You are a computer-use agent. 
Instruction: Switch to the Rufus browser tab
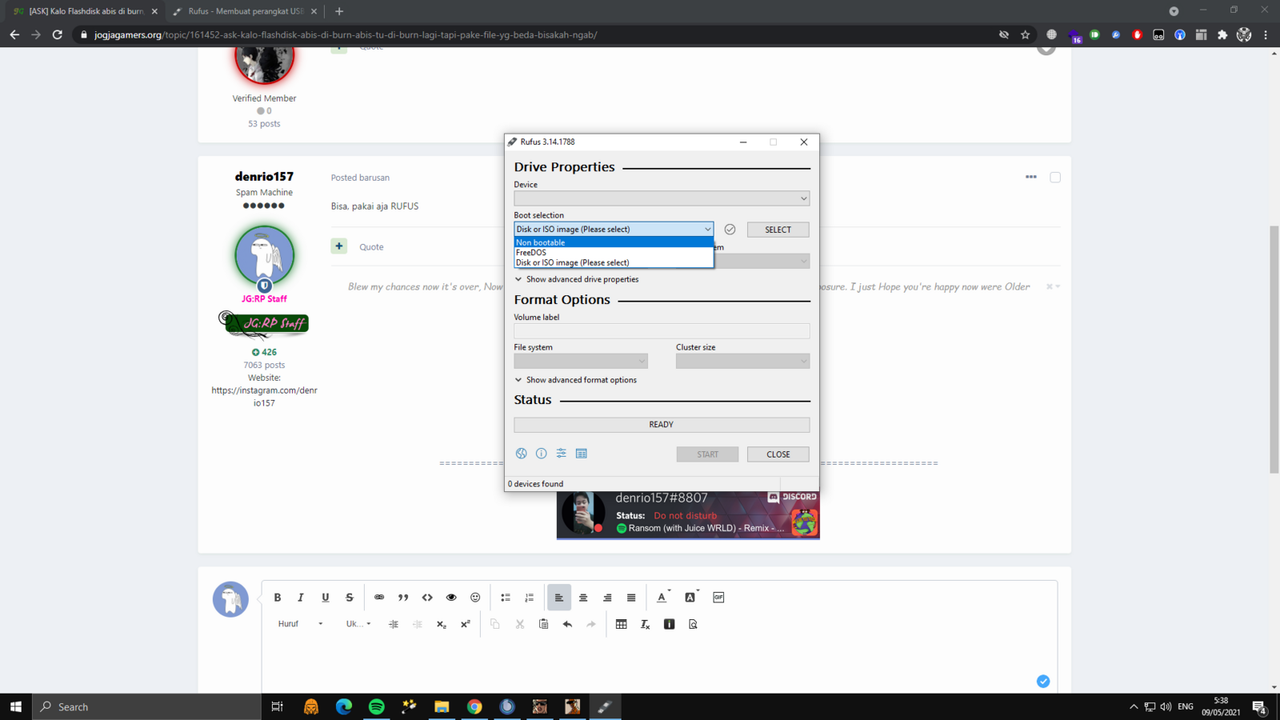[x=243, y=11]
